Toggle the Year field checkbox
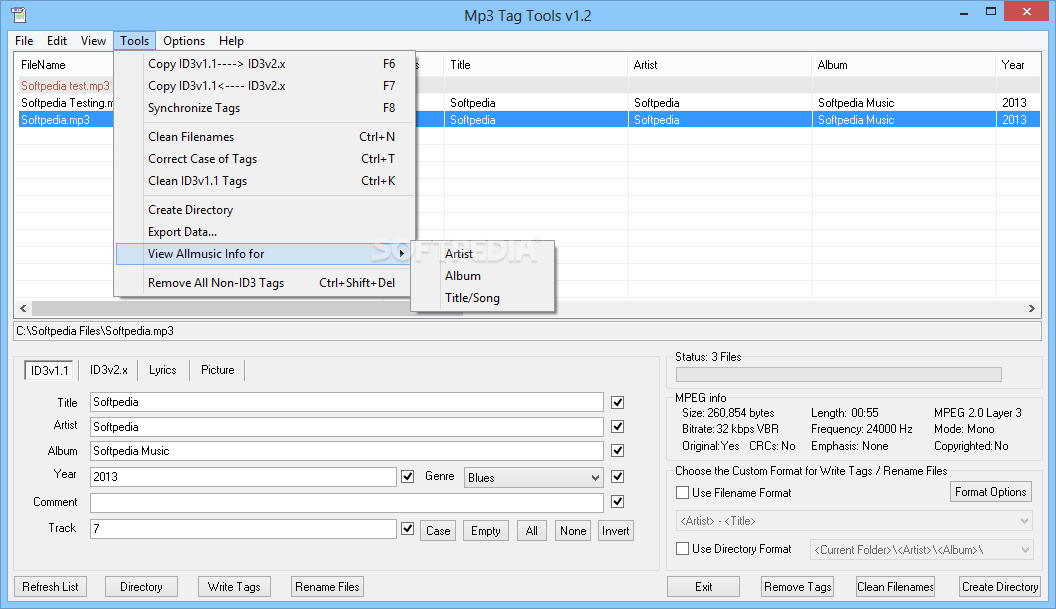Viewport: 1056px width, 609px height. 407,477
